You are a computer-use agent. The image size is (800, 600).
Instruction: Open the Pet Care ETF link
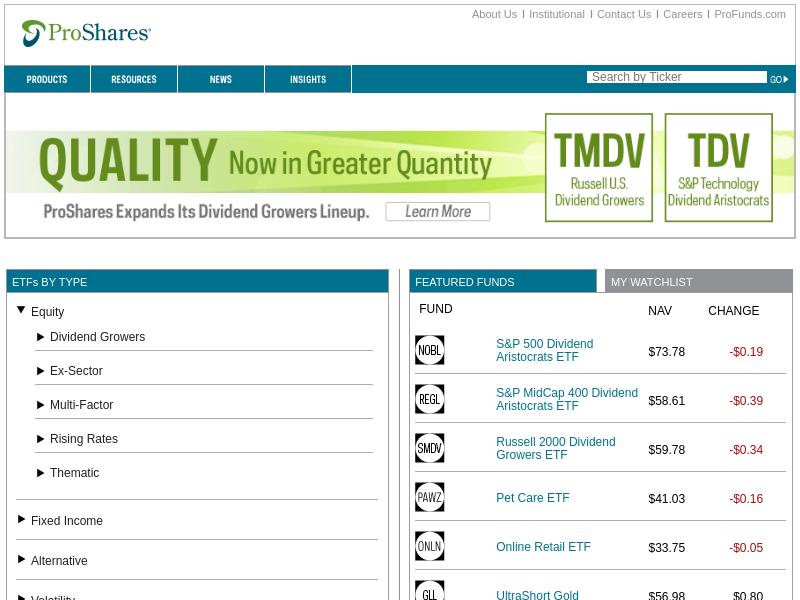click(x=533, y=497)
